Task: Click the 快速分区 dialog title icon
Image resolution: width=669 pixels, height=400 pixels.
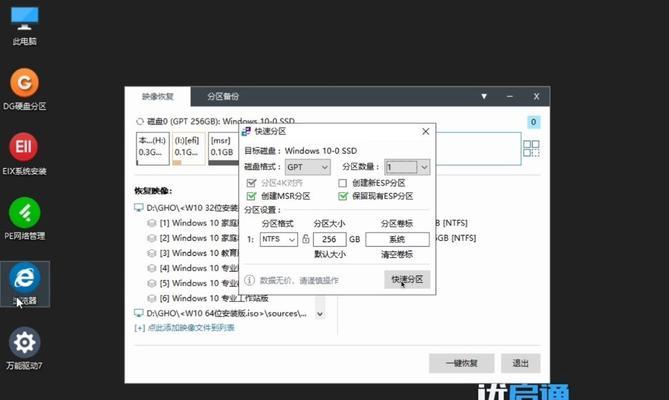Action: 246,131
